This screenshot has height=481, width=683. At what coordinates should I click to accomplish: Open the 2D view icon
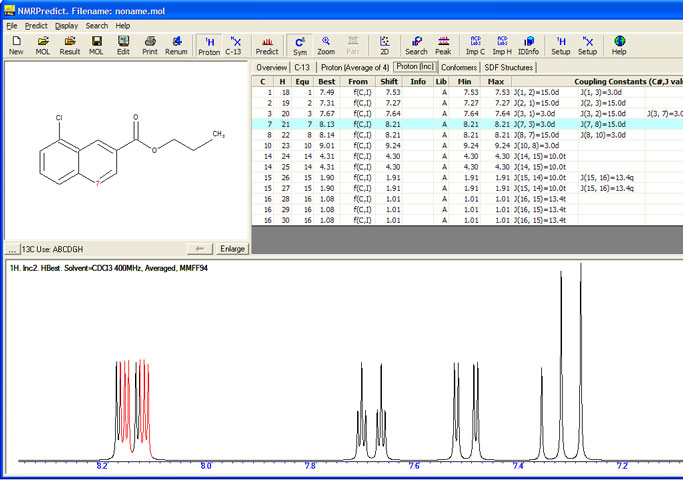click(385, 45)
